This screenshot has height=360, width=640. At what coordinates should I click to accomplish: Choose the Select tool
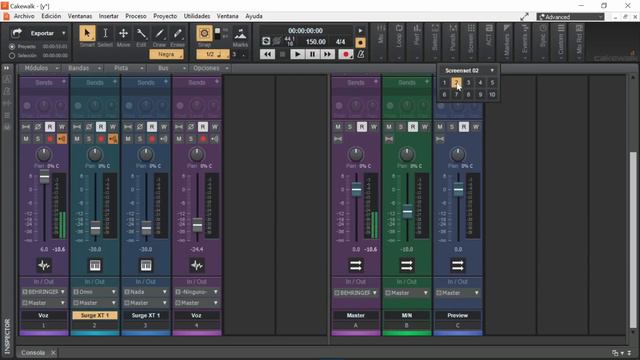pyautogui.click(x=105, y=33)
